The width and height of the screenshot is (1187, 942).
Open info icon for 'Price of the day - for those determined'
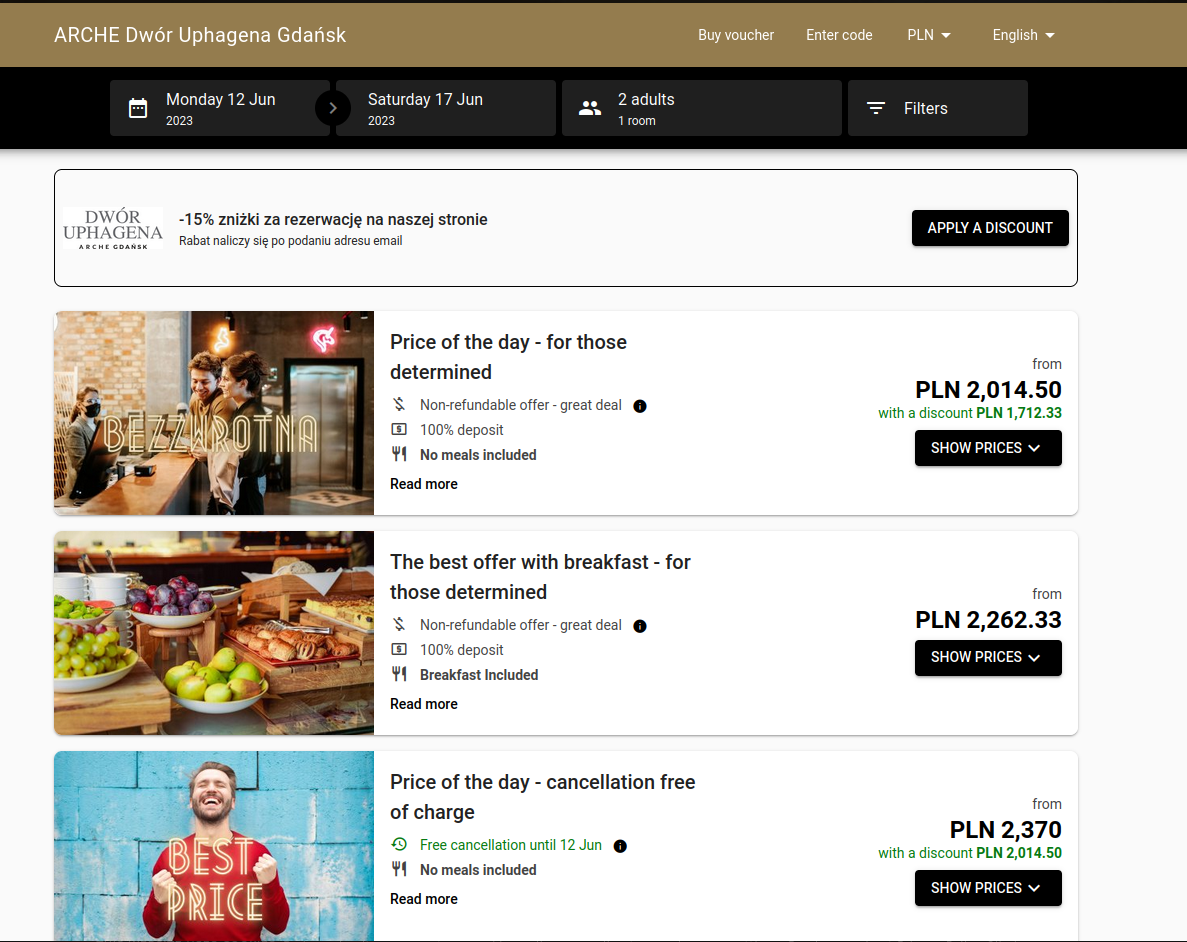tap(640, 406)
